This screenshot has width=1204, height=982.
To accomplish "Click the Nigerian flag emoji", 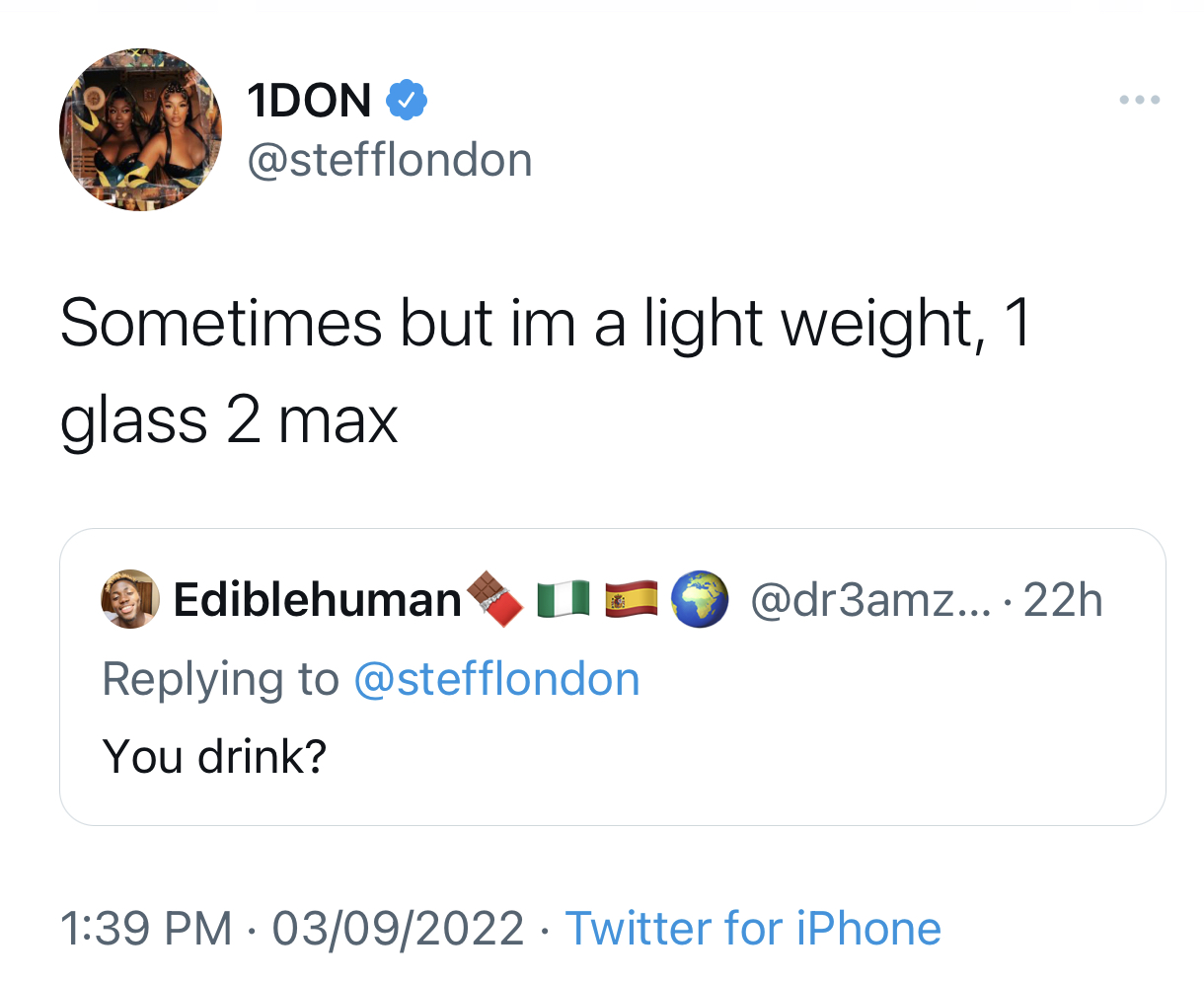I will [564, 599].
